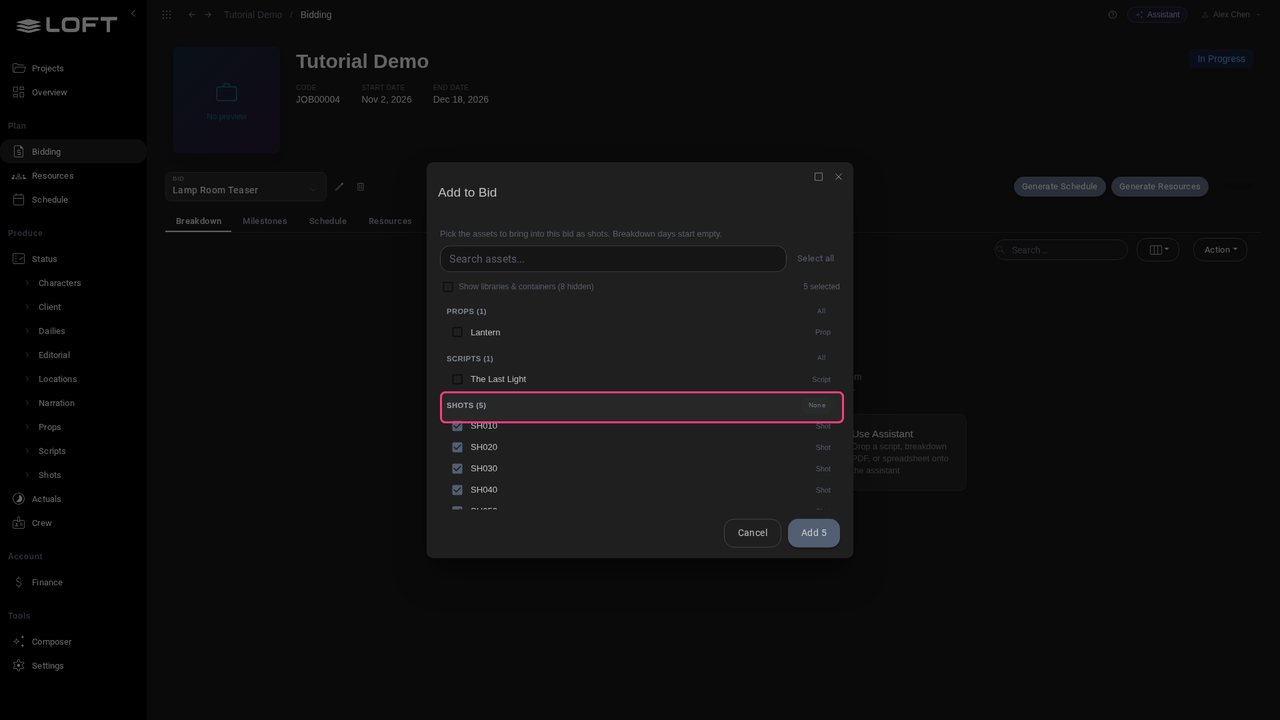Image resolution: width=1280 pixels, height=720 pixels.
Task: Expand the Characters status item
Action: click(x=27, y=283)
